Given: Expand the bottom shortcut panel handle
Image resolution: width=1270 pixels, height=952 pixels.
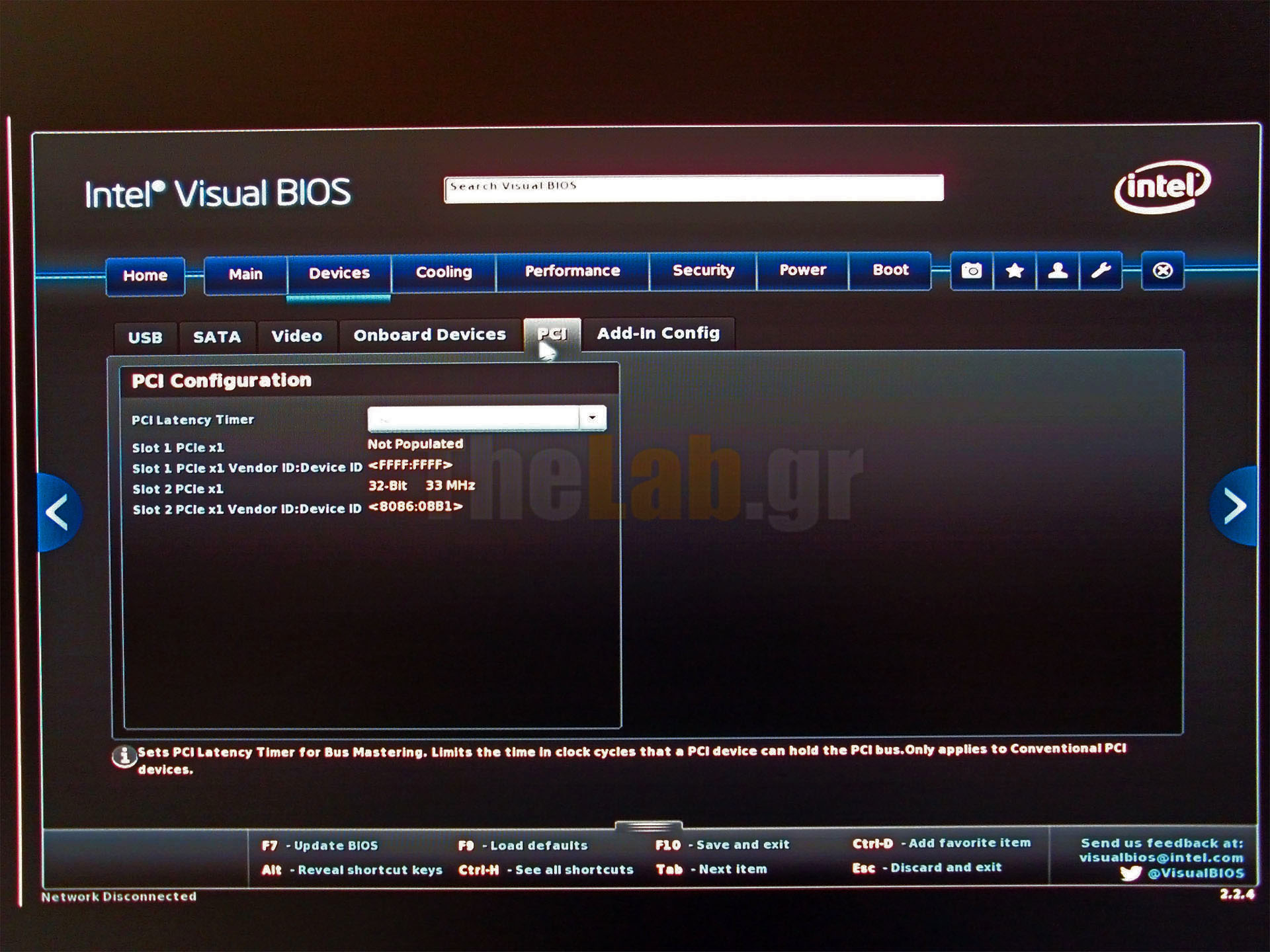Looking at the screenshot, I should click(x=648, y=826).
